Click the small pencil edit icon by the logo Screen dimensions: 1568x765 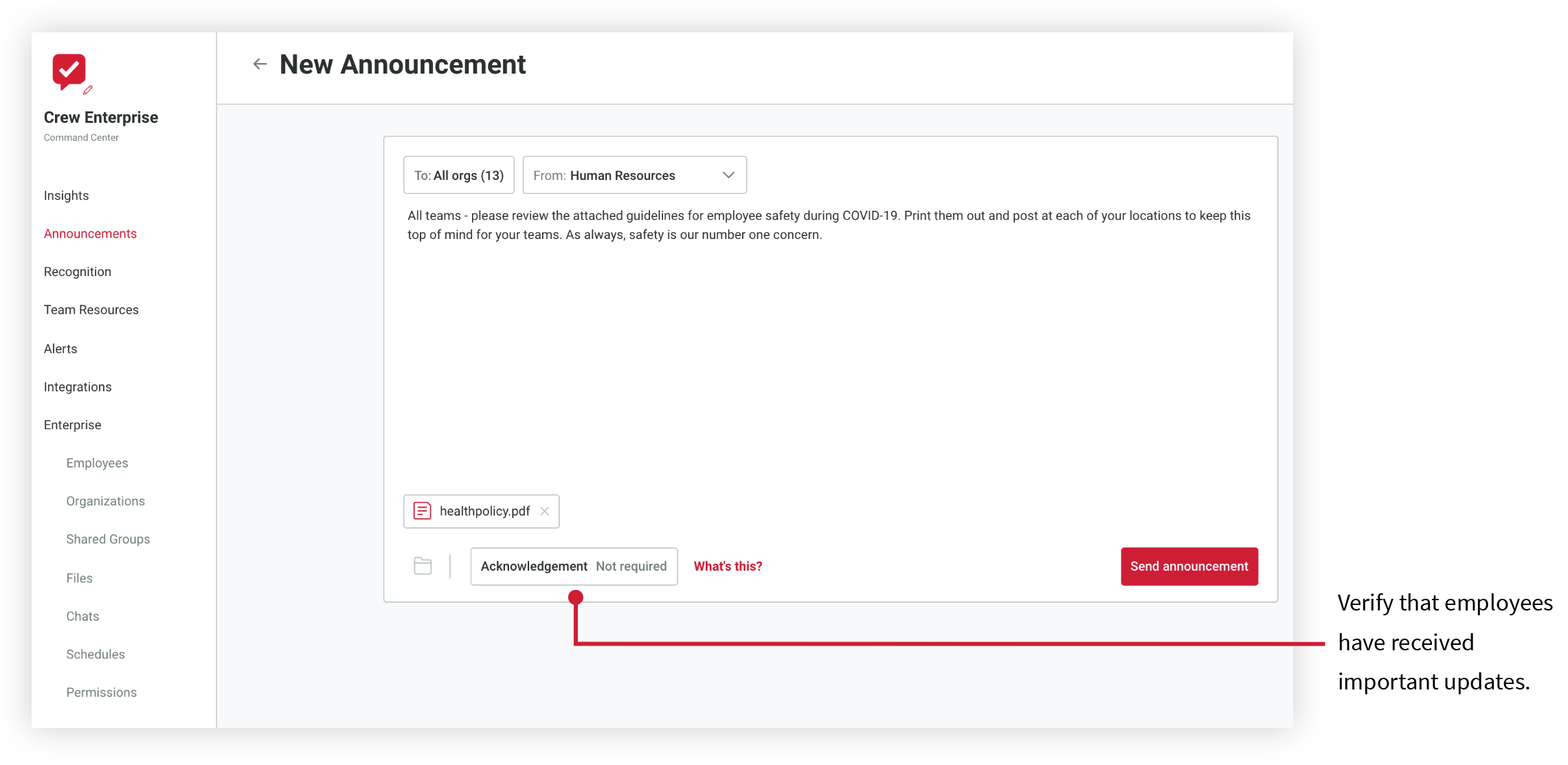tap(88, 90)
